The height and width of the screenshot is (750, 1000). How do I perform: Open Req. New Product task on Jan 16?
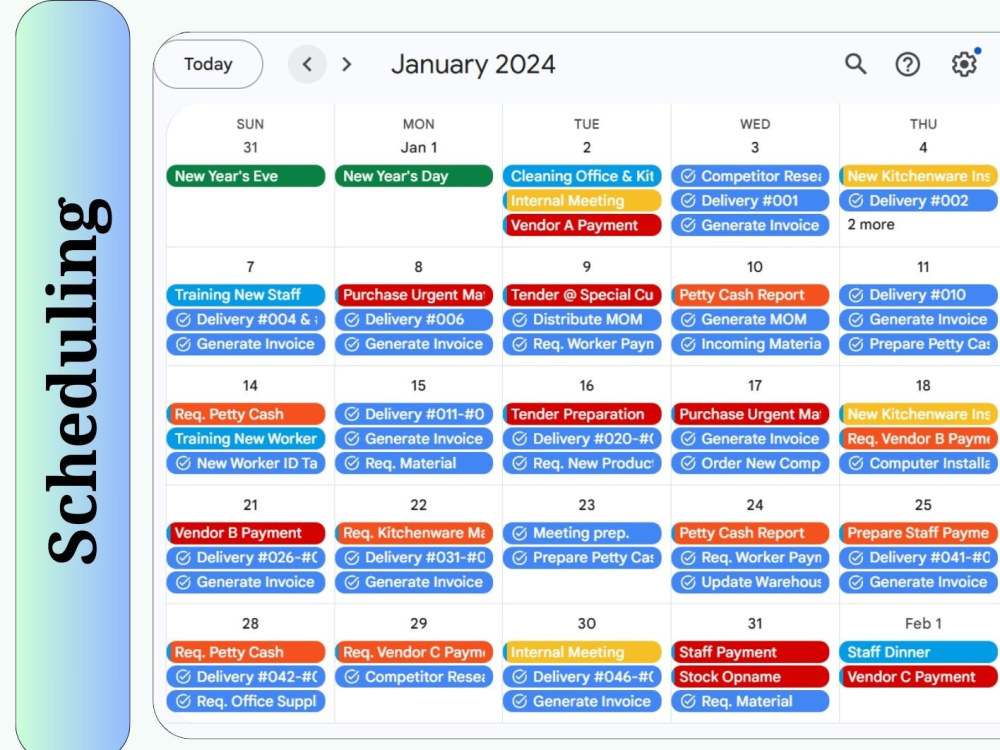click(582, 464)
